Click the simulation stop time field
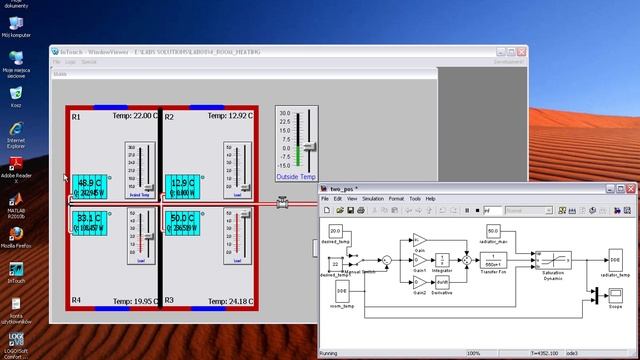Screen dimensions: 640x360 492,211
